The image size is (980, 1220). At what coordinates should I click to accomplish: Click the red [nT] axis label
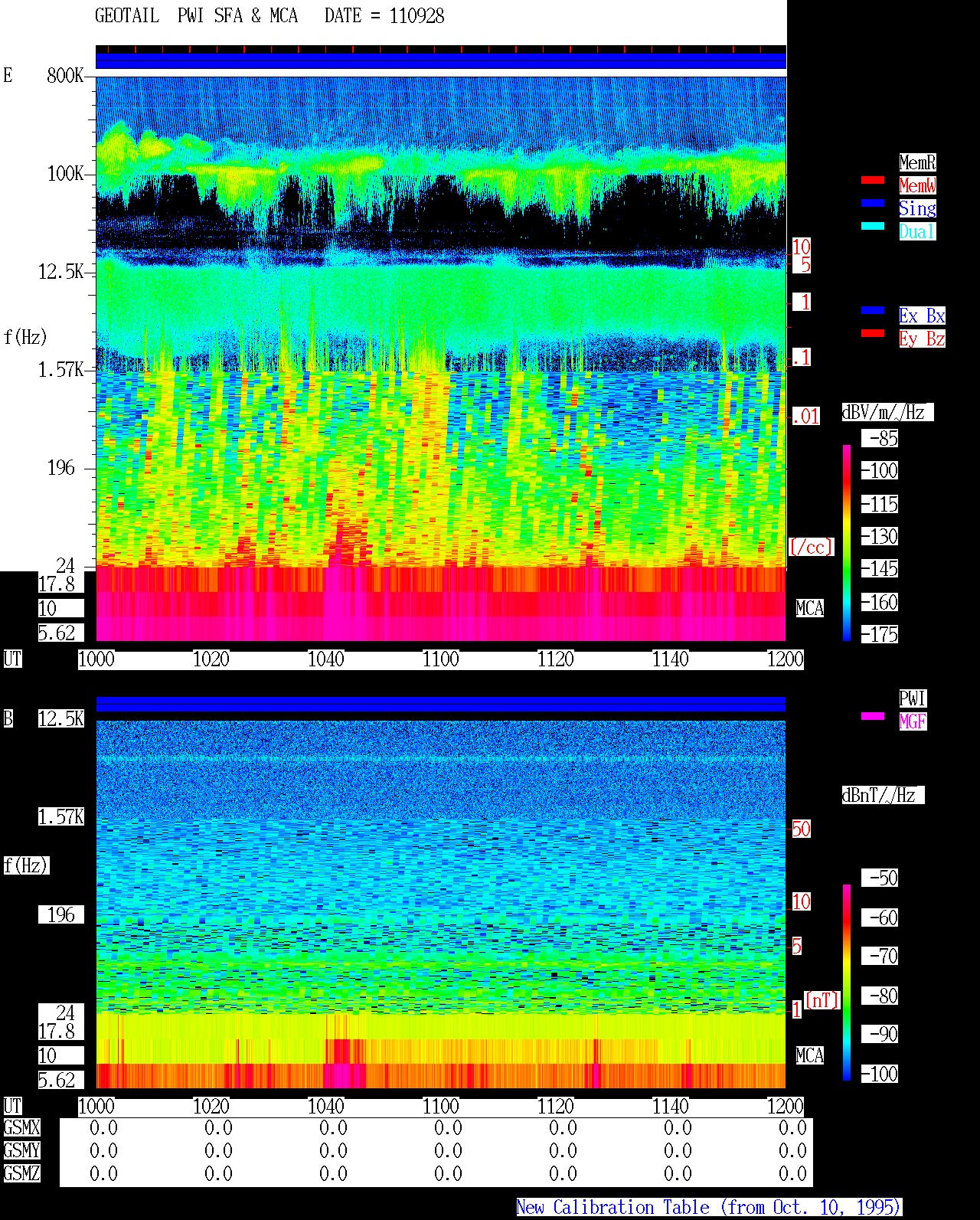(822, 1000)
